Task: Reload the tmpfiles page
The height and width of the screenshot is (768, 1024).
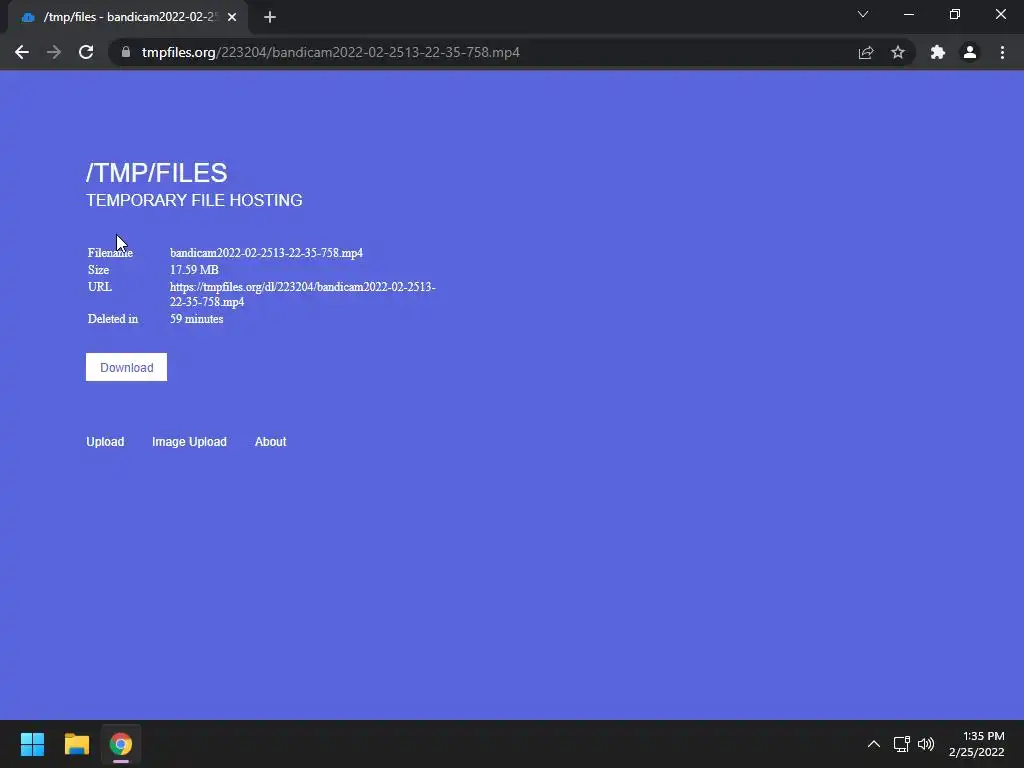Action: [86, 52]
